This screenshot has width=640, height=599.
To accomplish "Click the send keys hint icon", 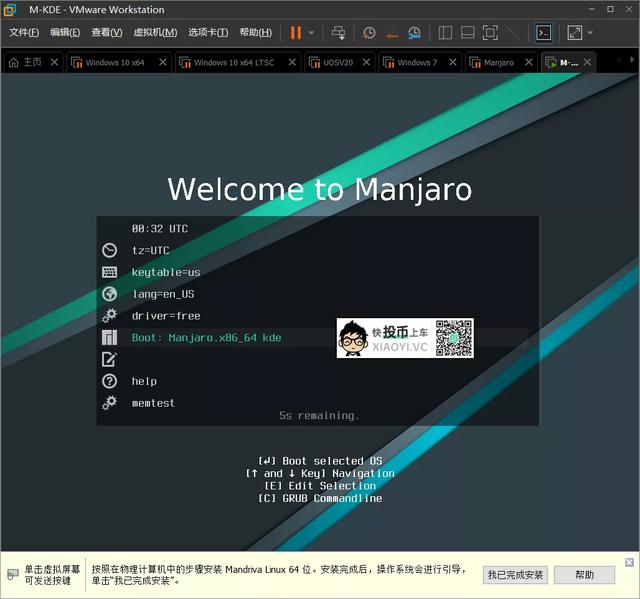I will click(x=13, y=575).
